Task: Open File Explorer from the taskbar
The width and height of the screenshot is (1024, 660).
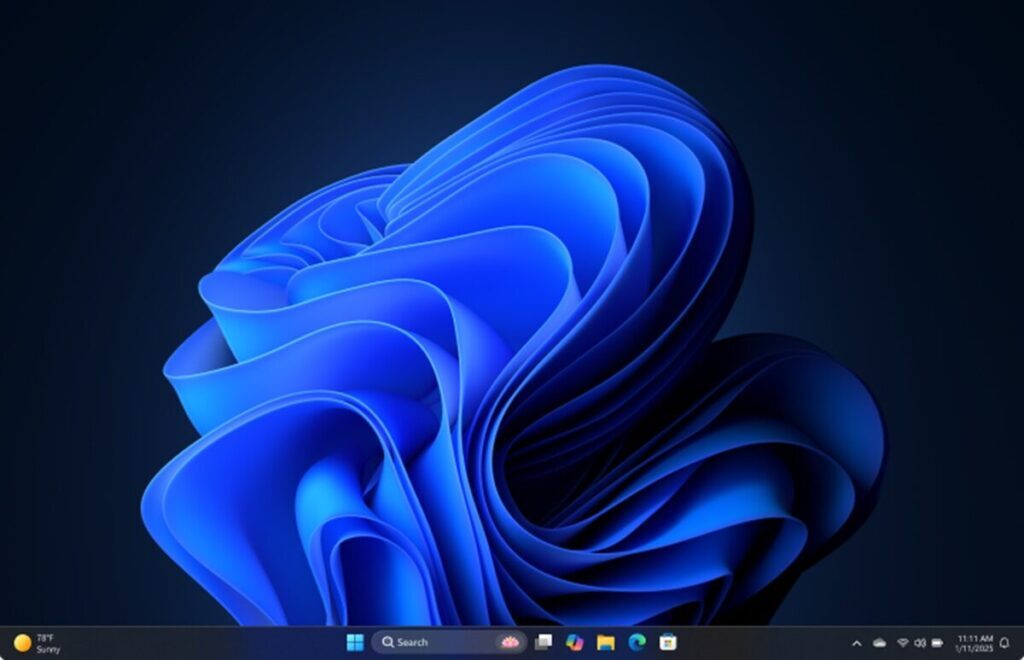Action: click(606, 642)
